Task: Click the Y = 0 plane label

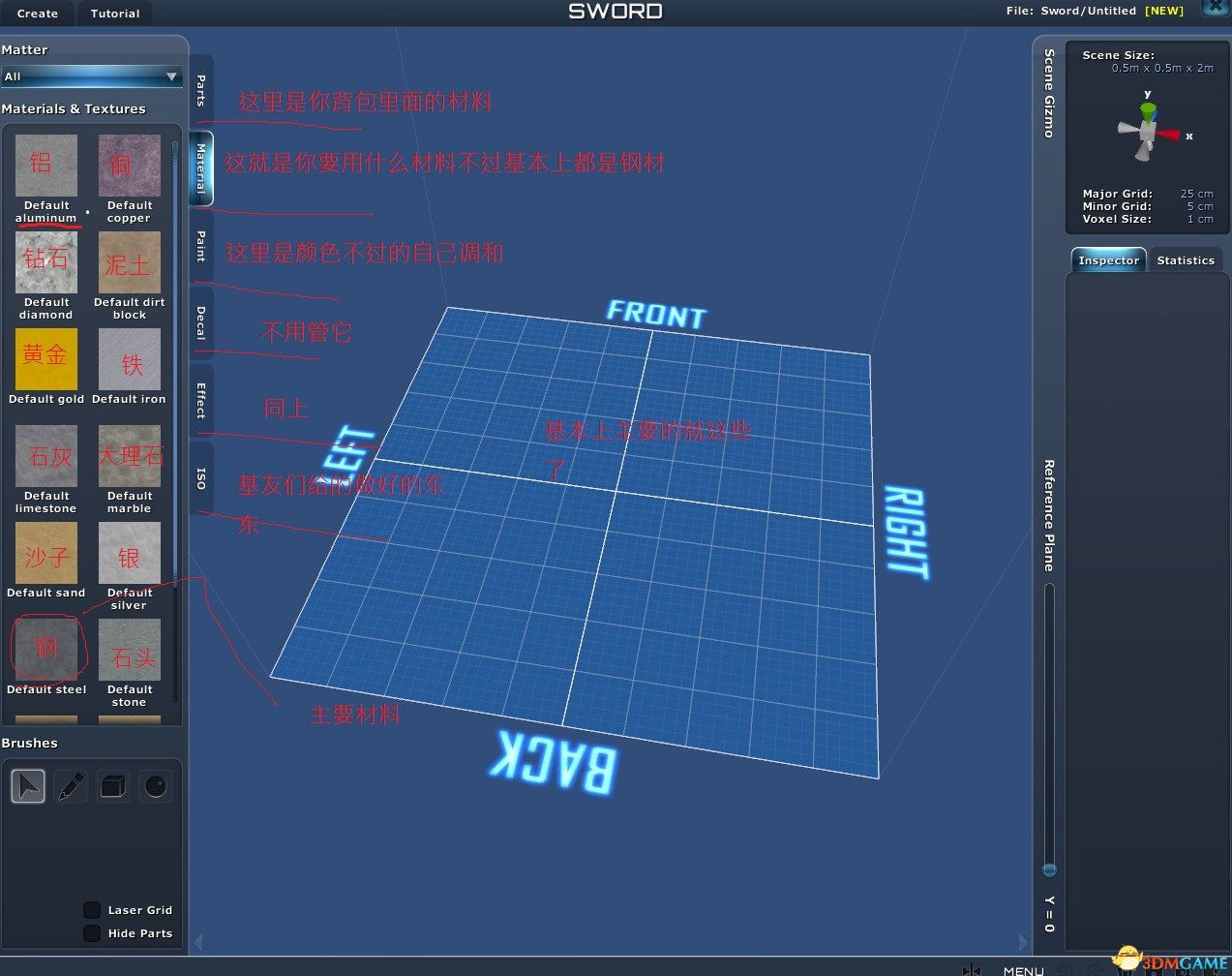Action: pos(1049,914)
